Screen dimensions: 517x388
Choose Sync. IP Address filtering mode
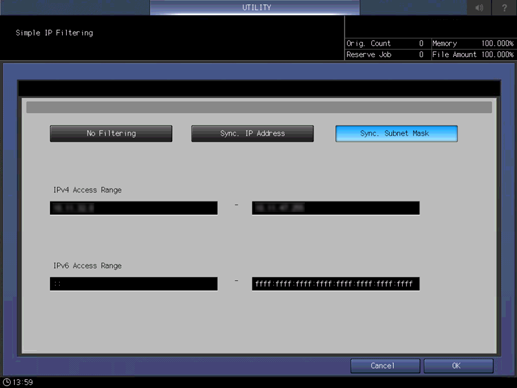252,134
